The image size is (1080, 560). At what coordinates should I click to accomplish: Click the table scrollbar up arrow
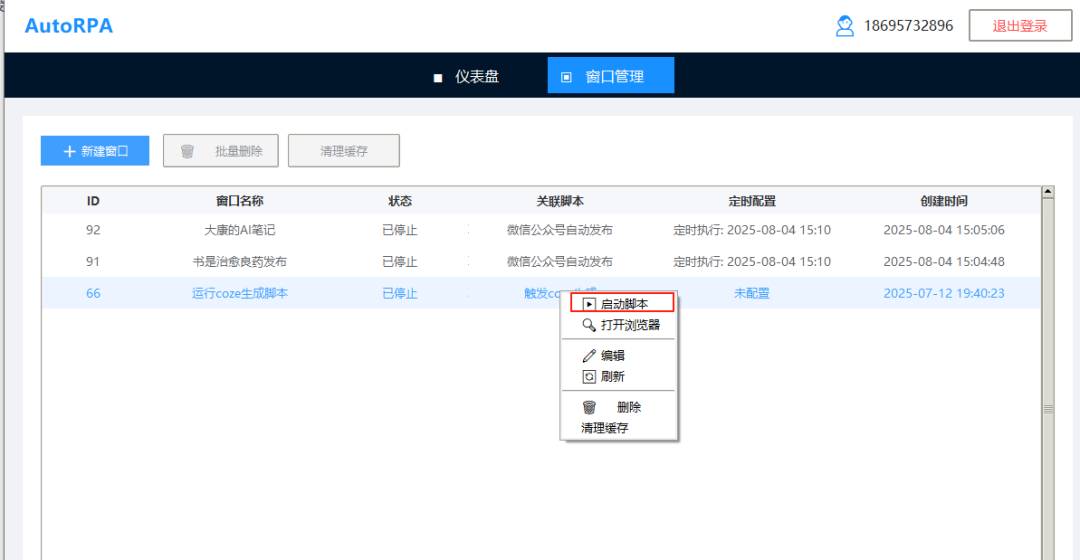pyautogui.click(x=1048, y=192)
